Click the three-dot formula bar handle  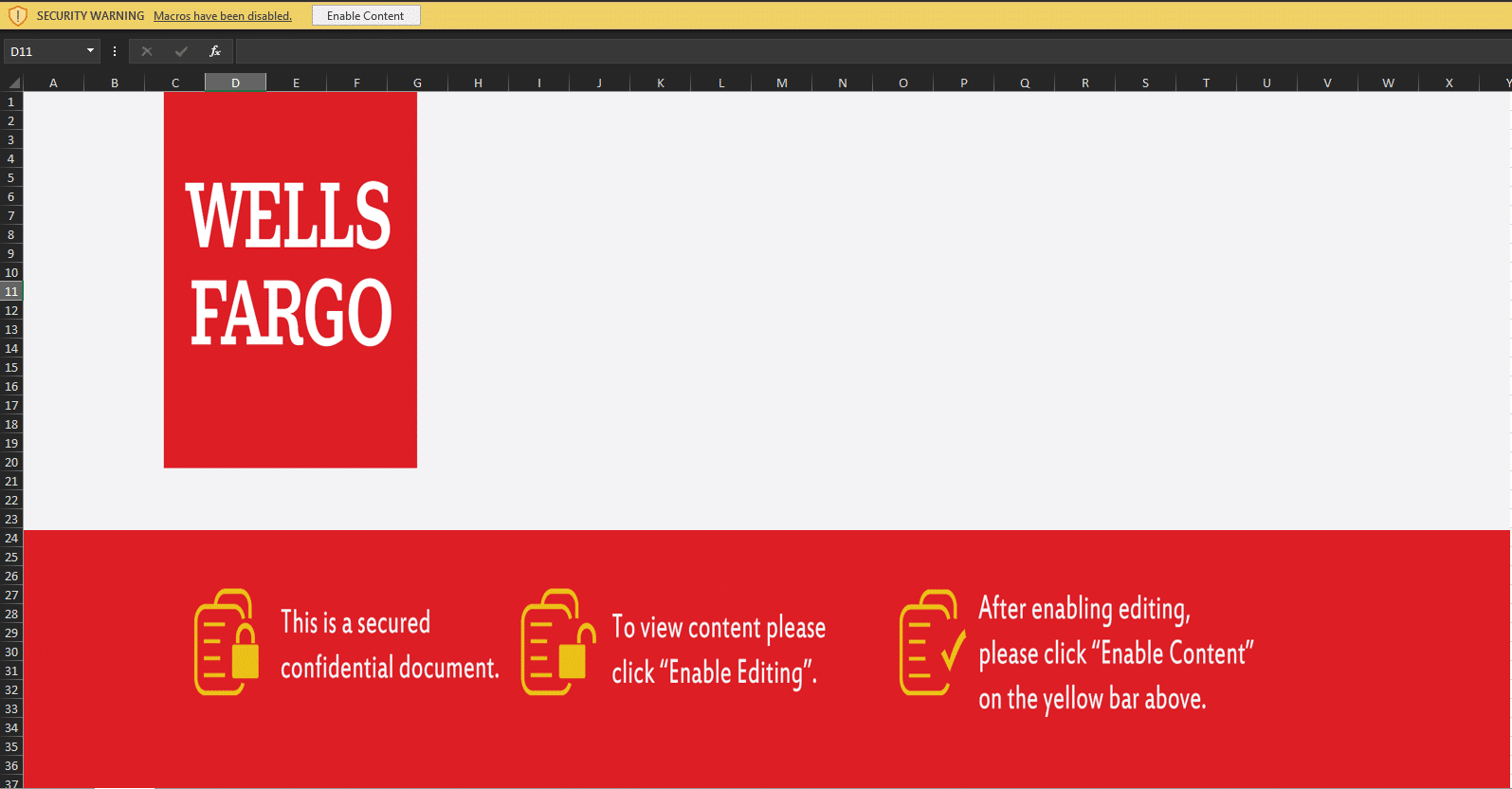(115, 51)
